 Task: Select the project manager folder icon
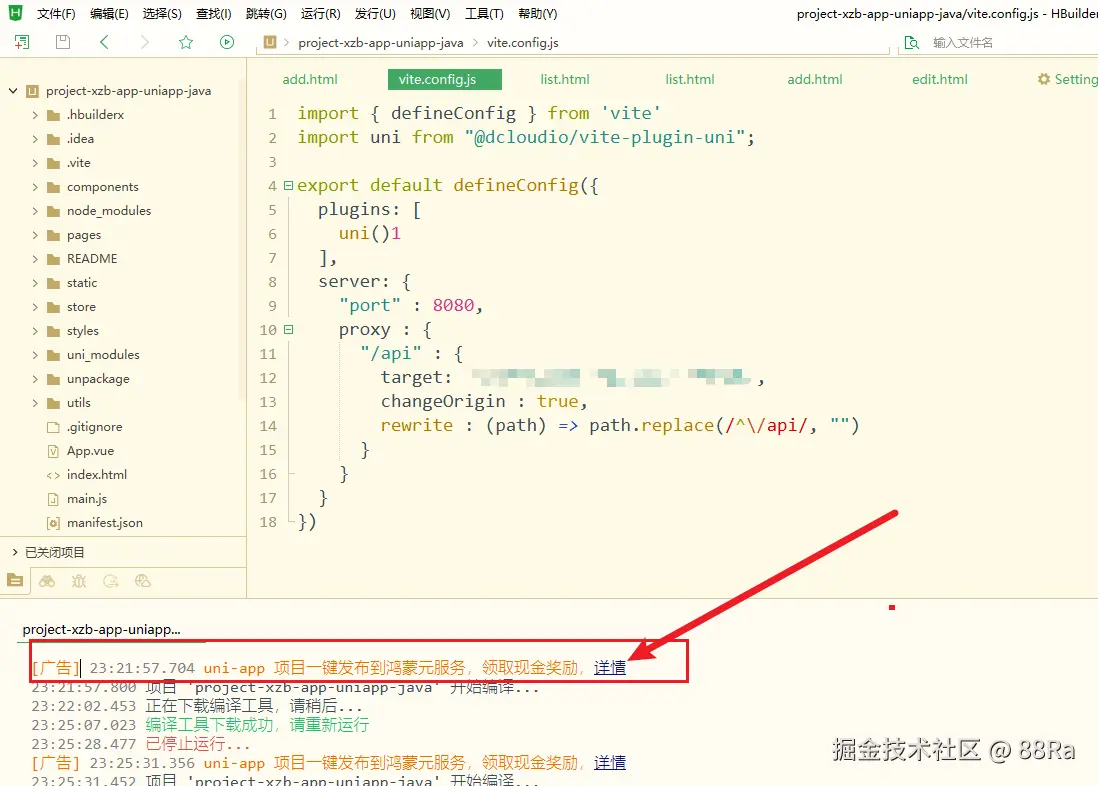coord(15,580)
